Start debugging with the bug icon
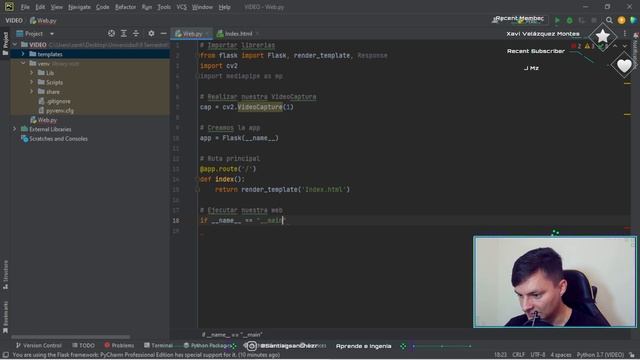The image size is (640, 360). [569, 20]
